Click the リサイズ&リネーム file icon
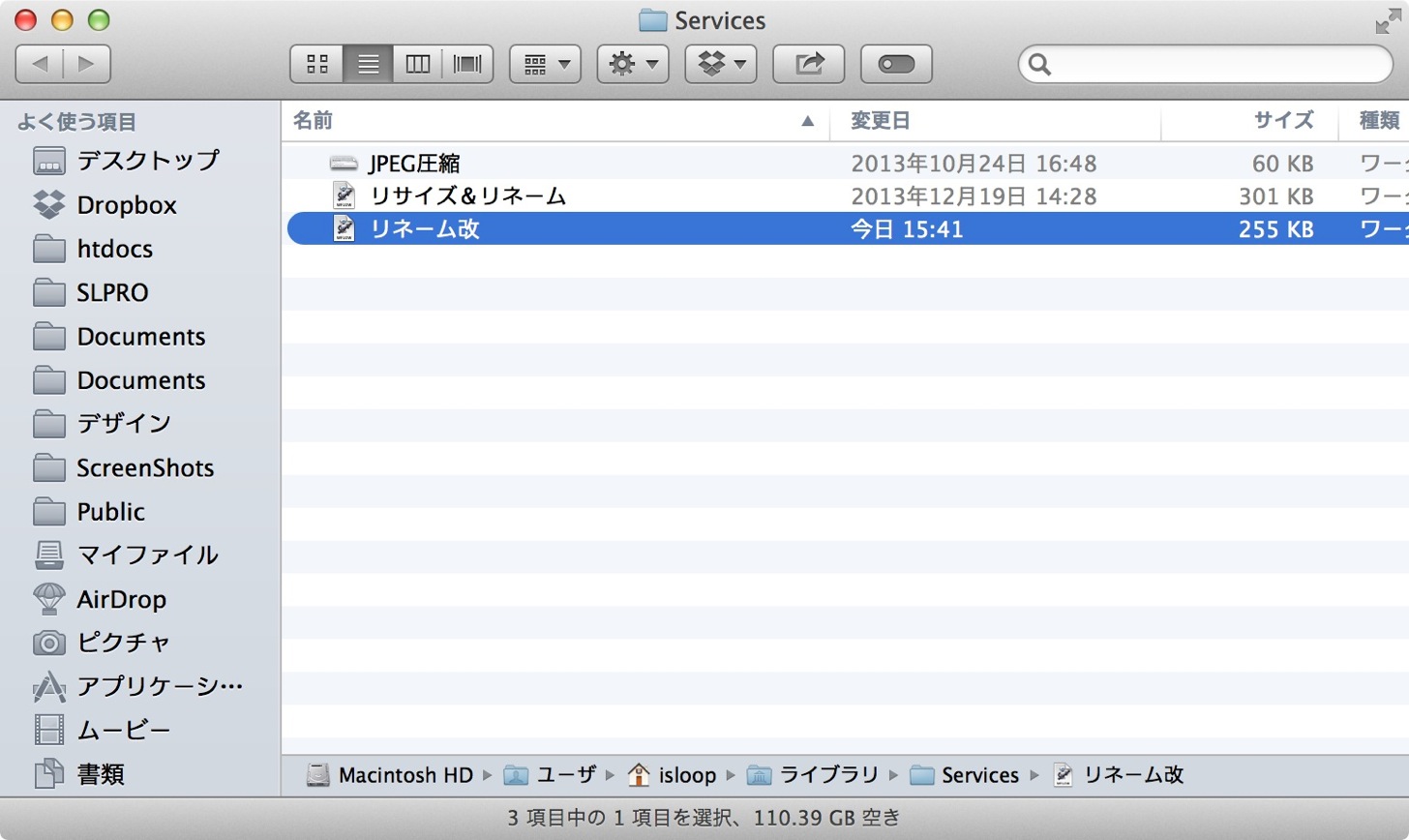This screenshot has height=840, width=1409. pyautogui.click(x=344, y=195)
